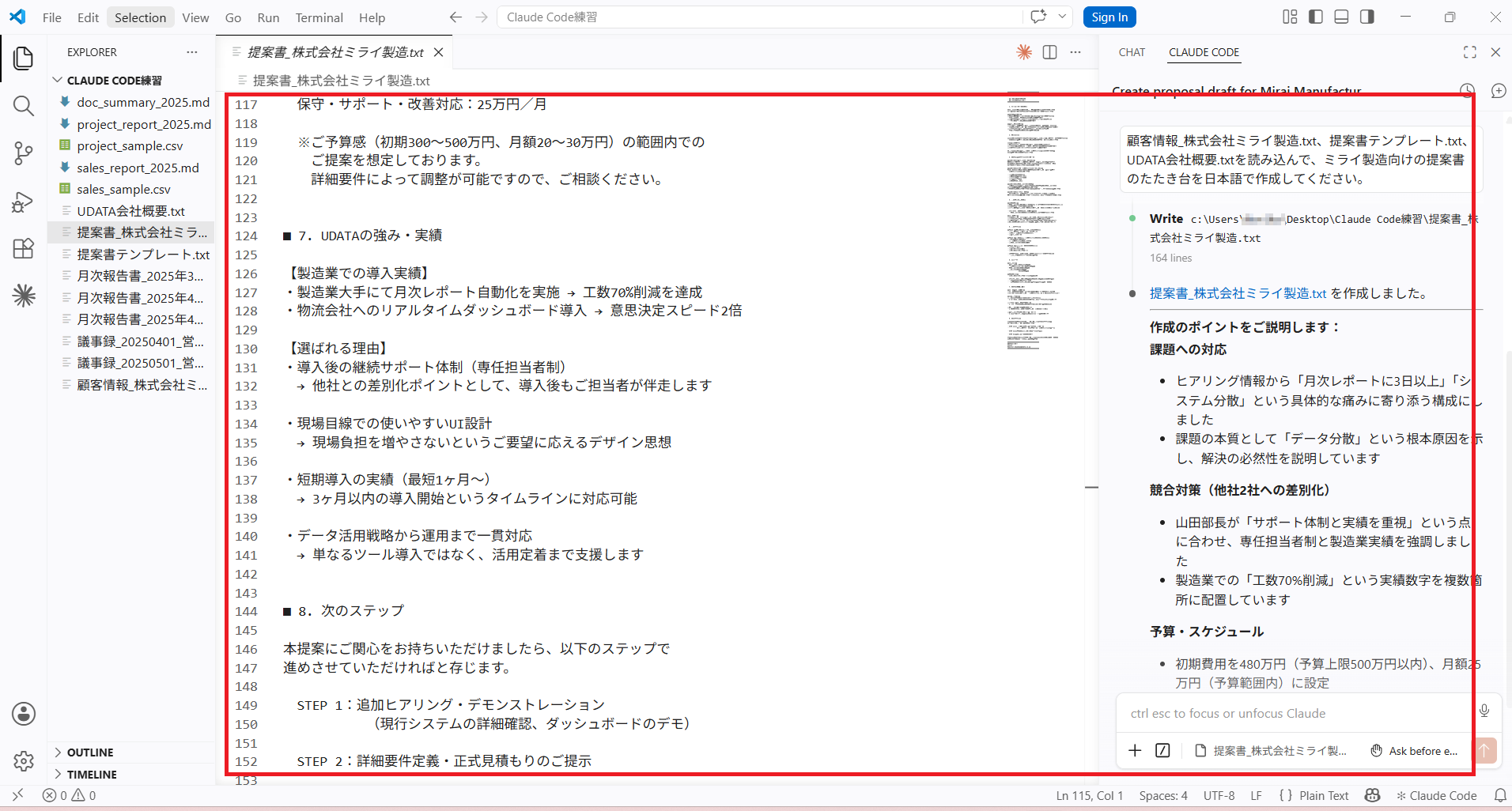Viewport: 1512px width, 811px height.
Task: Open Claude Code from activity bar
Action: [x=24, y=296]
